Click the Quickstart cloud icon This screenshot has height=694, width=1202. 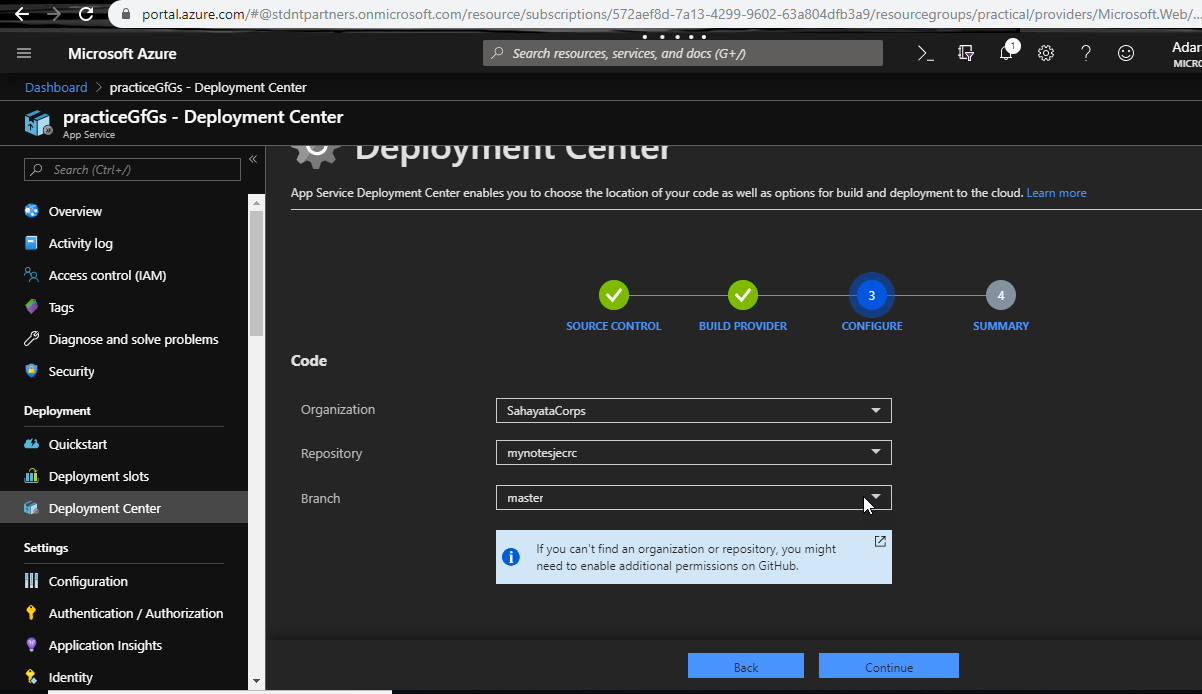tap(31, 444)
